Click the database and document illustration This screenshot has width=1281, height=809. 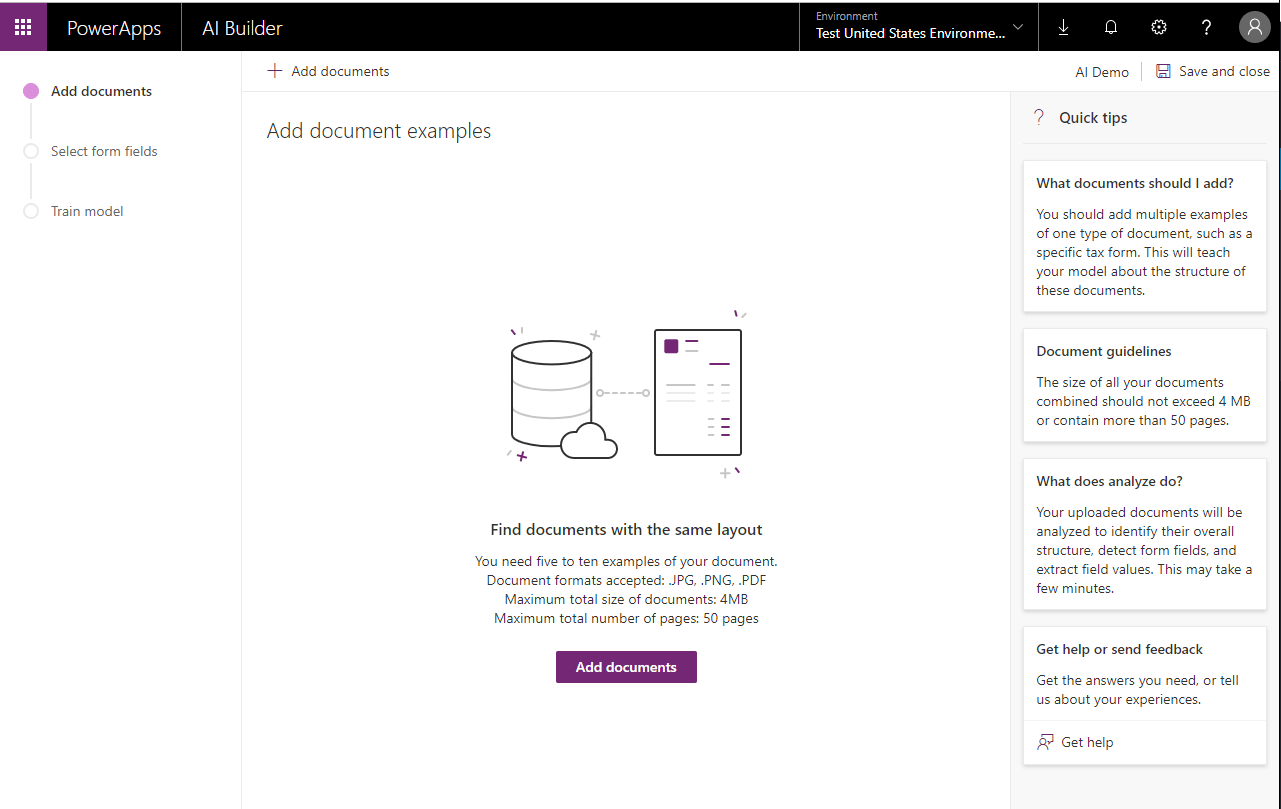[x=626, y=394]
